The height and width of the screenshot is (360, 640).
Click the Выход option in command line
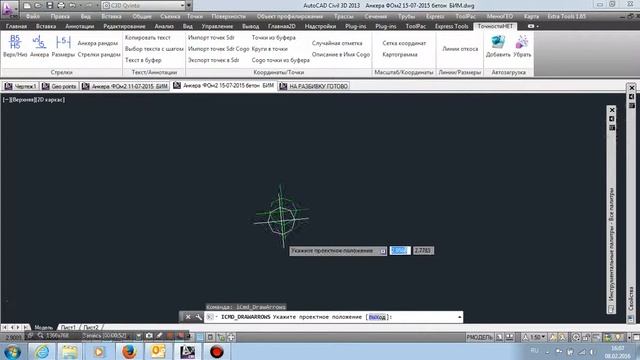[377, 317]
